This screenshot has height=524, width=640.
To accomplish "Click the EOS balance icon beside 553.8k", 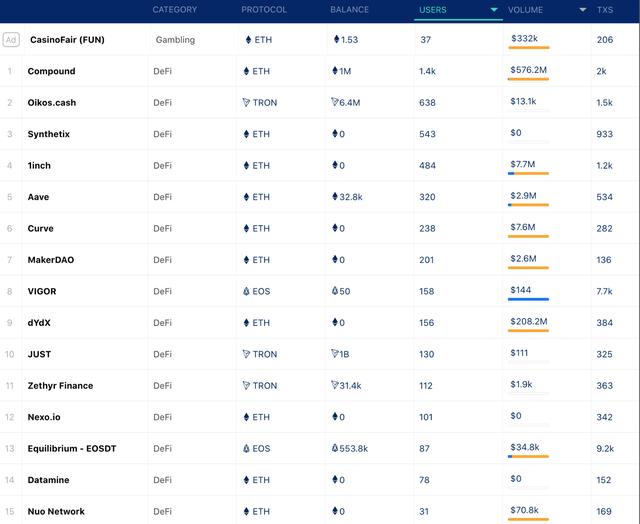I will [x=335, y=448].
